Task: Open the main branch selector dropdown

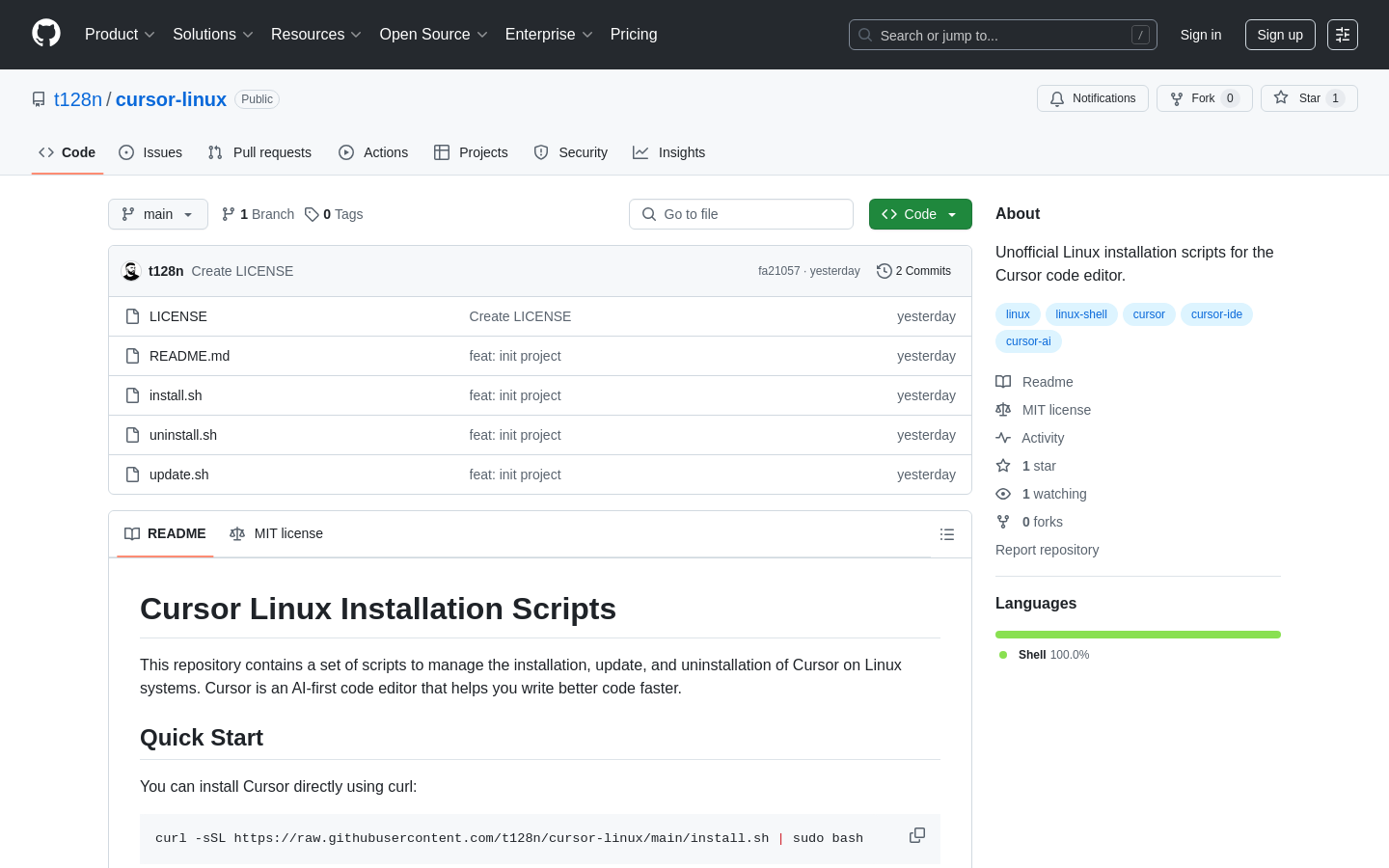Action: pos(158,214)
